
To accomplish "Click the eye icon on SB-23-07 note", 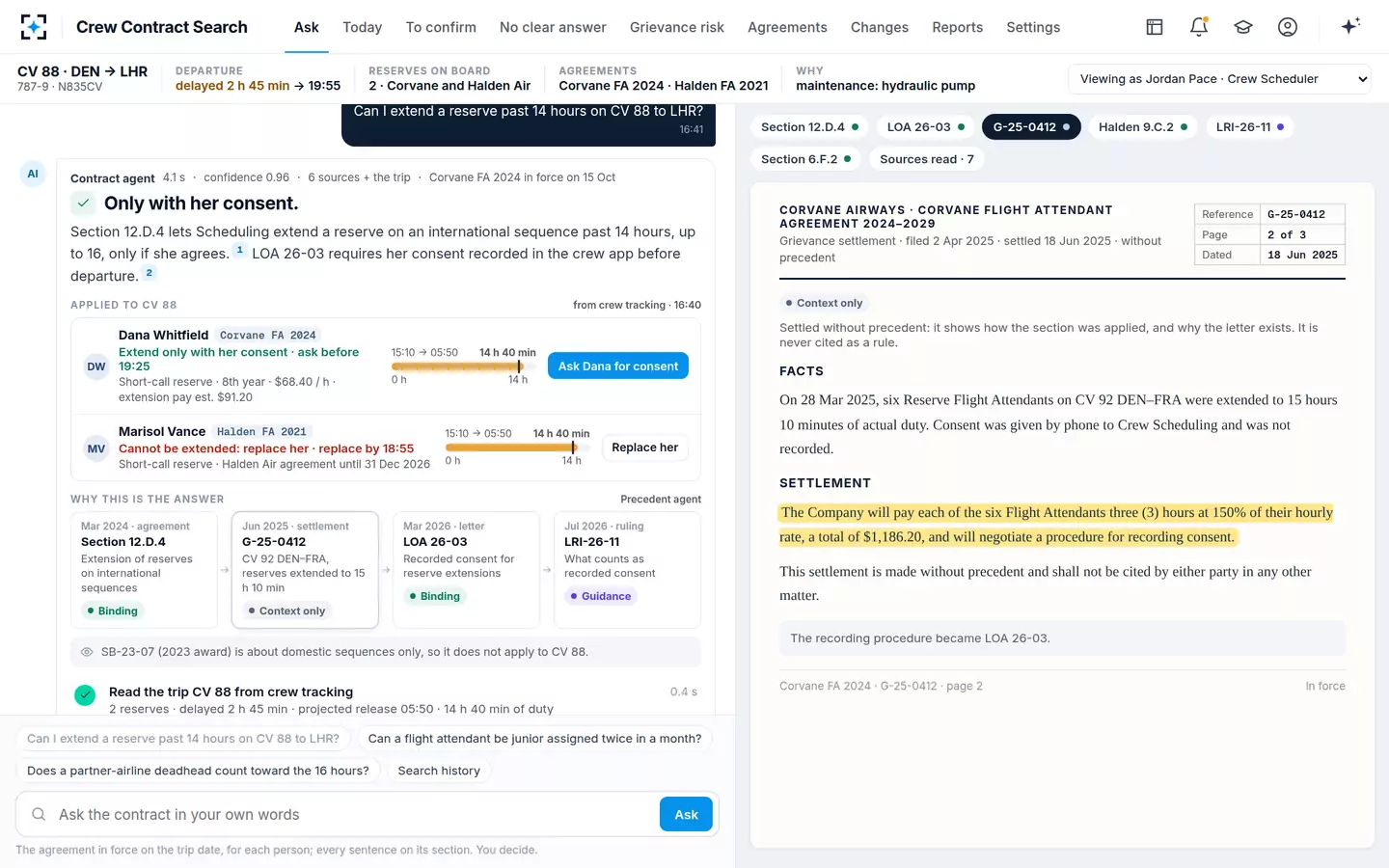I will [x=87, y=652].
